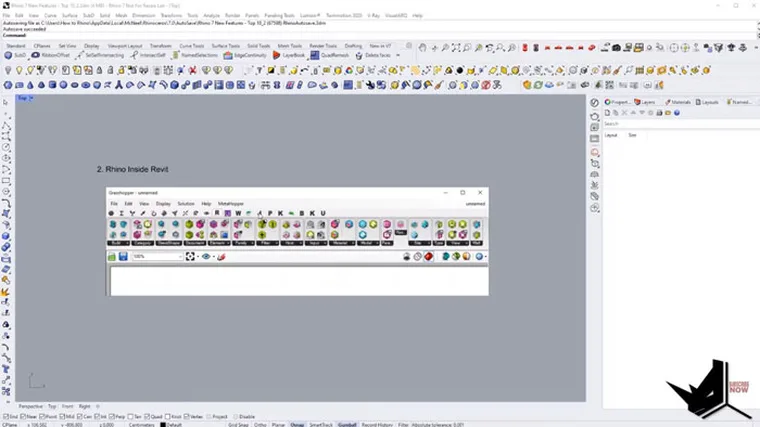The height and width of the screenshot is (427, 760).
Task: Open the NamedSelections tool
Action: click(x=195, y=55)
